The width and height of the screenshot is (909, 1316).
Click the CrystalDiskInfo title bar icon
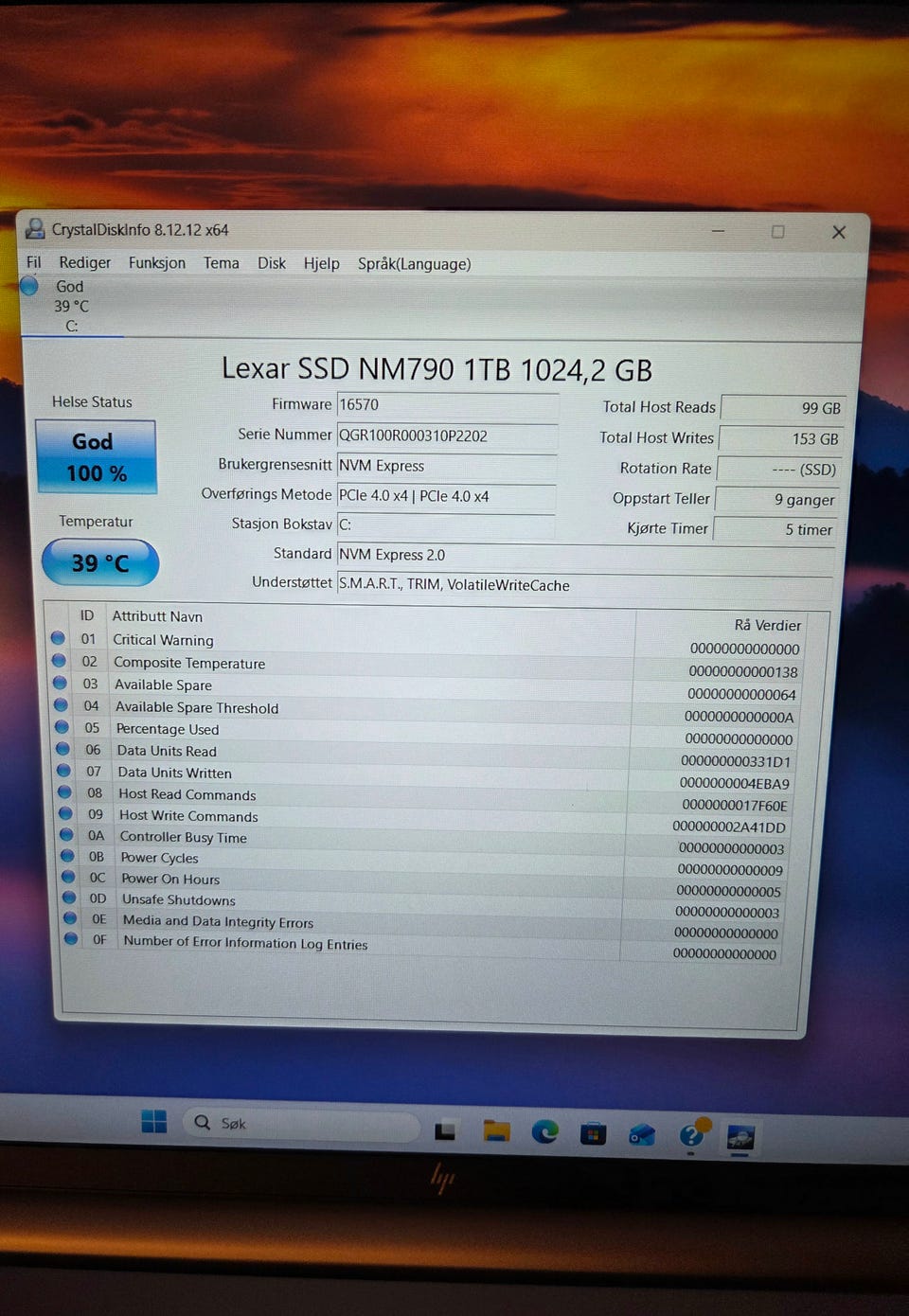[x=35, y=228]
